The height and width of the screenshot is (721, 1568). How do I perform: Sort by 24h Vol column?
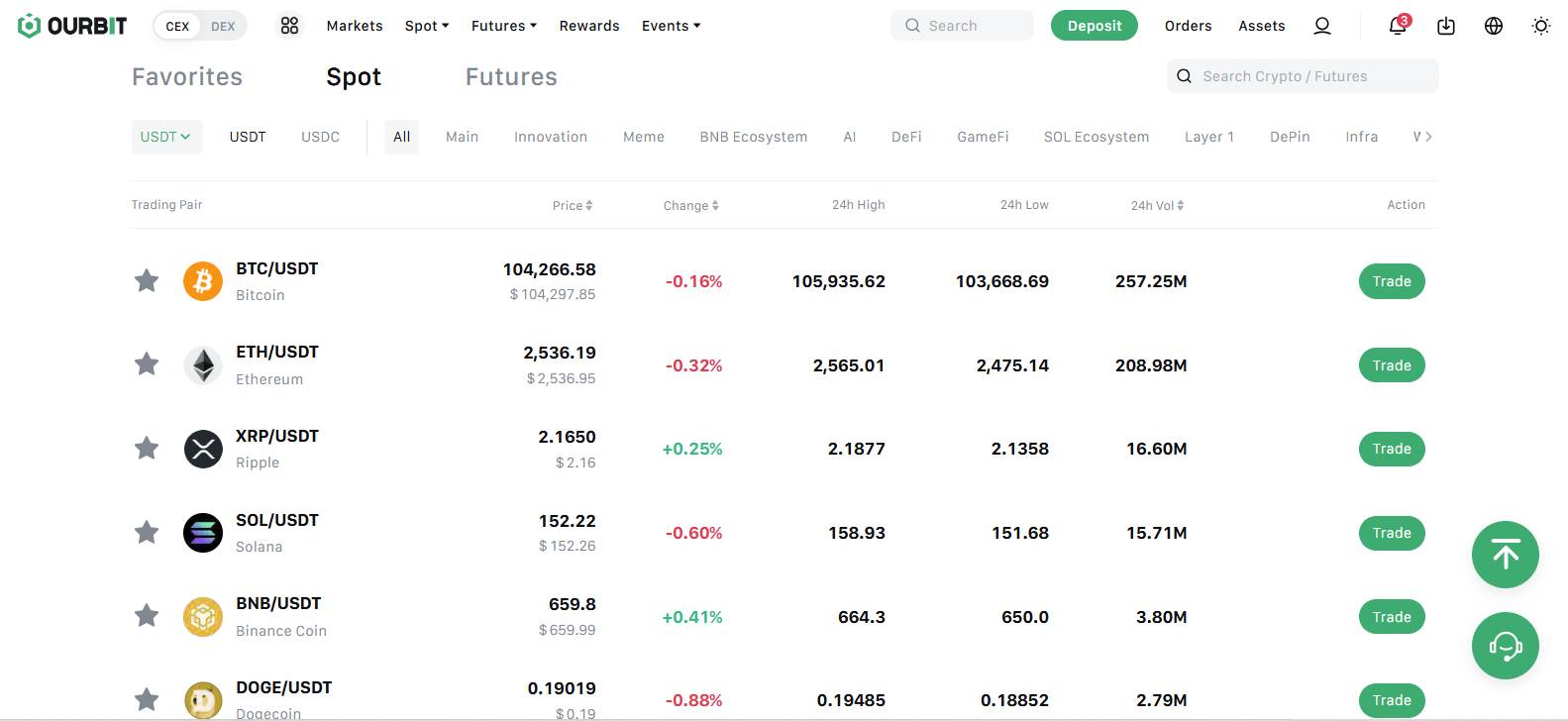(x=1158, y=205)
